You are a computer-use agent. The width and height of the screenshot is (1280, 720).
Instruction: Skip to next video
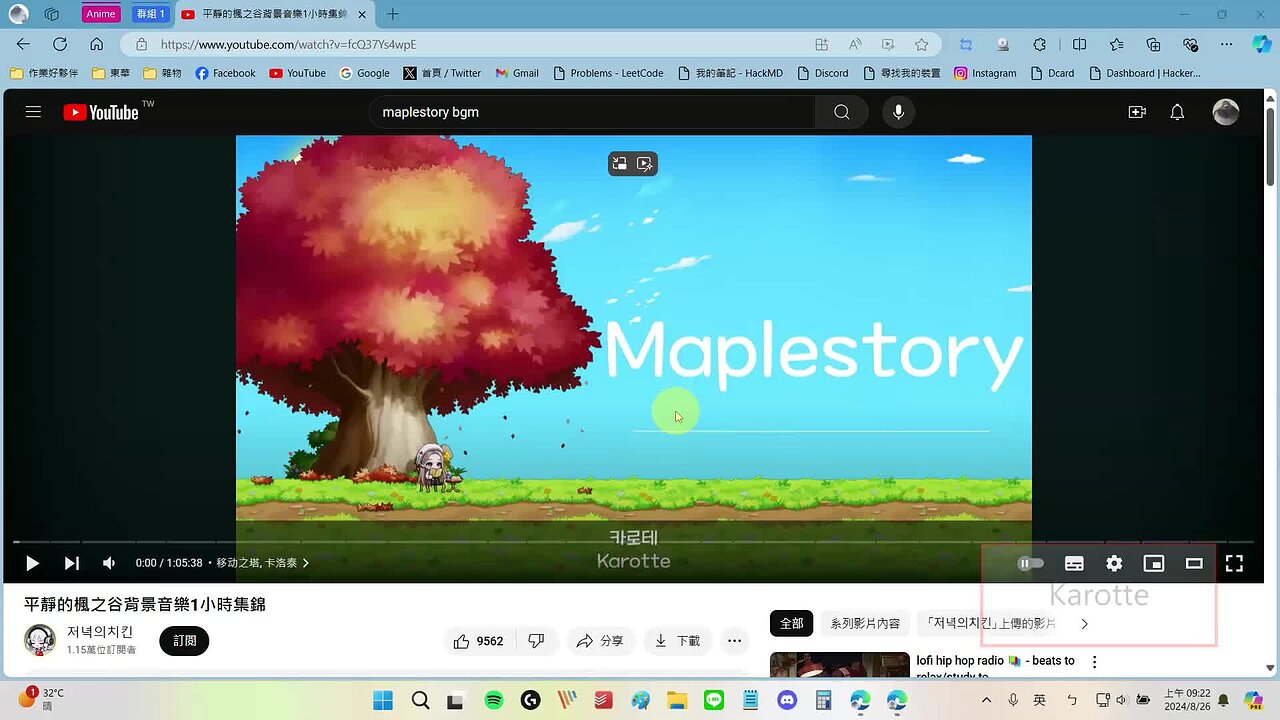click(x=71, y=563)
